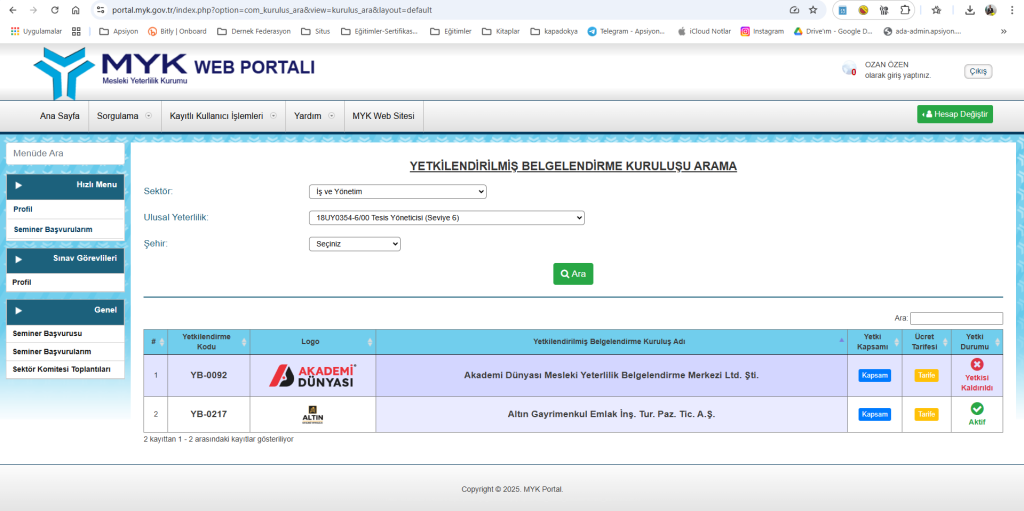Click the Altın Gayrimenkul logo
The height and width of the screenshot is (511, 1024).
(x=312, y=415)
